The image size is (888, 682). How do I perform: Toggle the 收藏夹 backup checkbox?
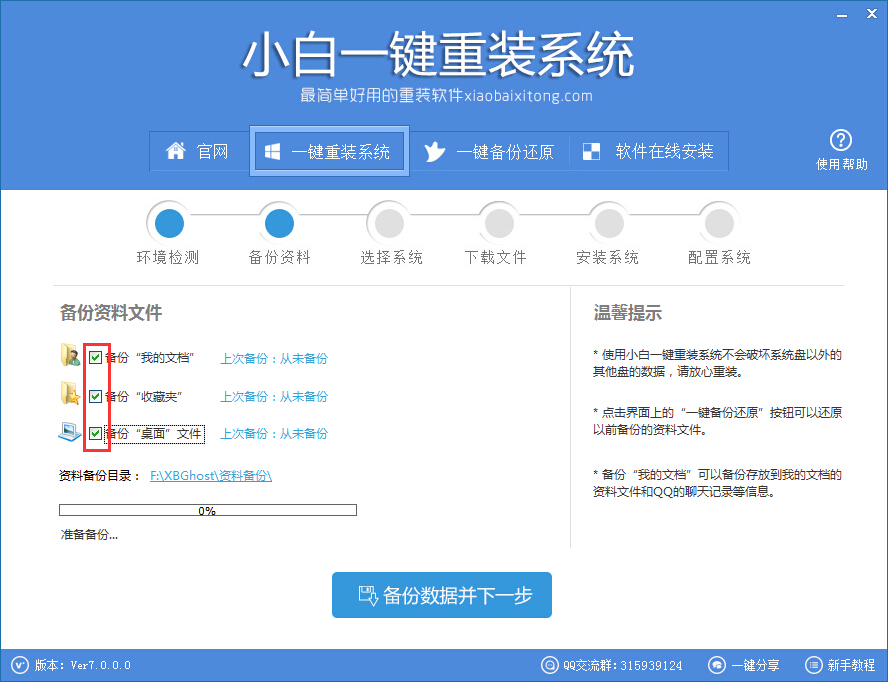coord(95,395)
